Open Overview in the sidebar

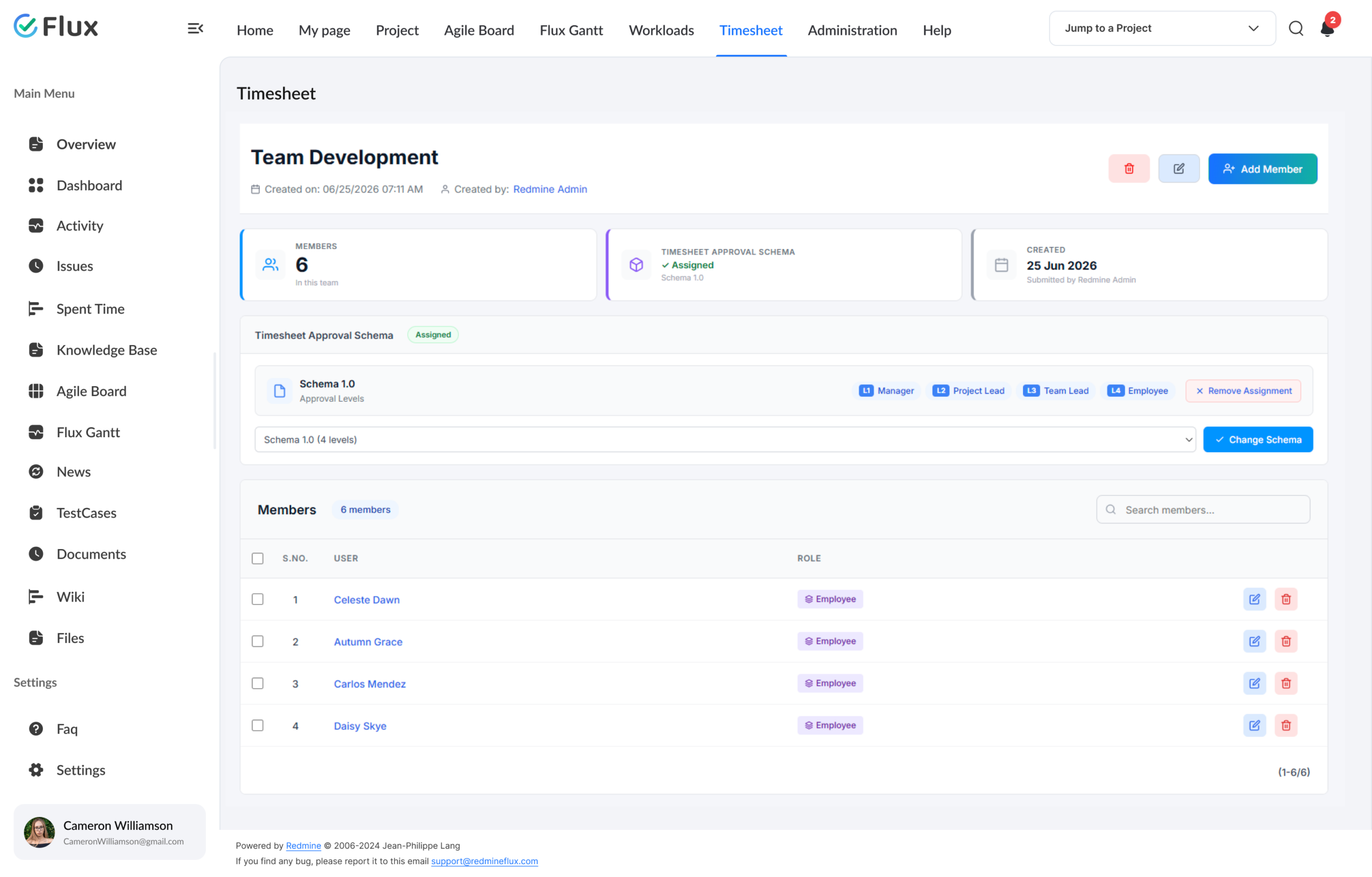72,144
